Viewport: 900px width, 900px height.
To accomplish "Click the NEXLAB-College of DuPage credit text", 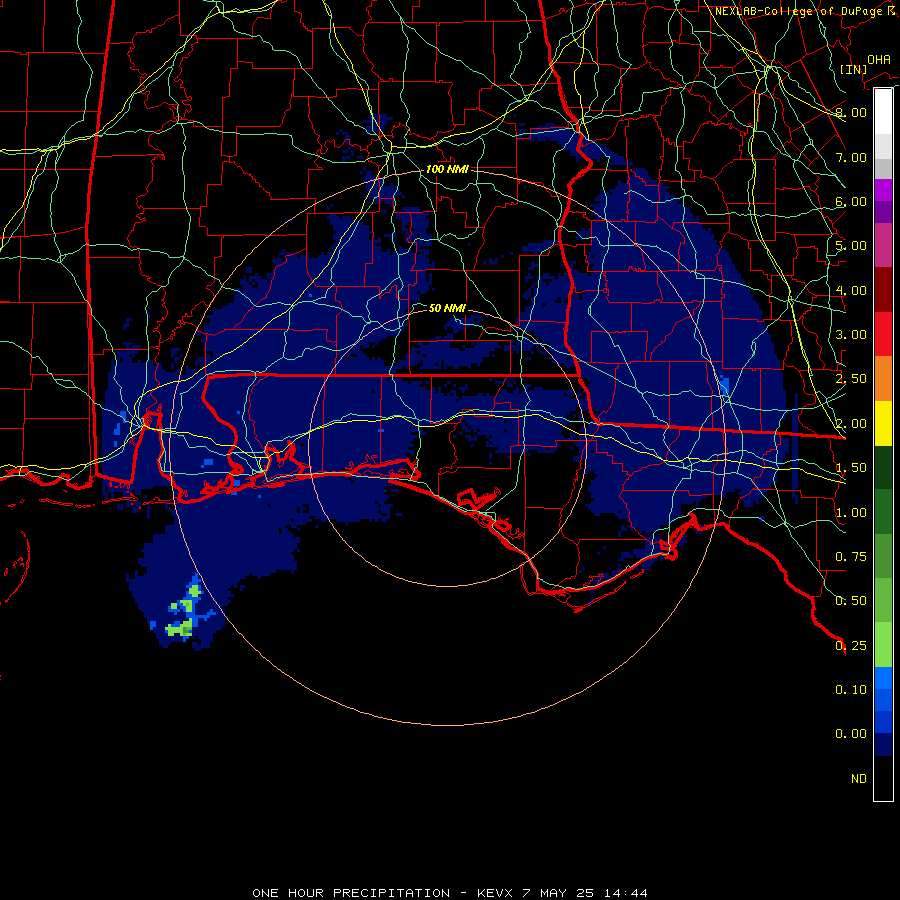I will coord(805,11).
